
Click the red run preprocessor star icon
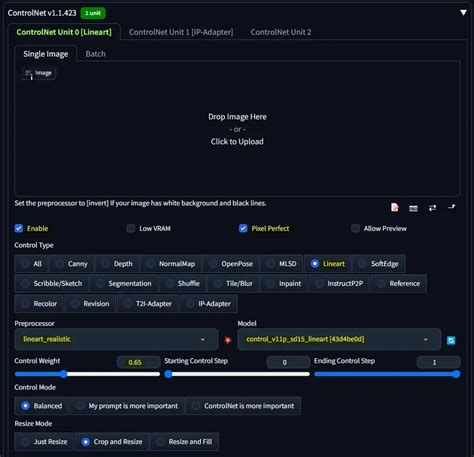click(x=228, y=340)
